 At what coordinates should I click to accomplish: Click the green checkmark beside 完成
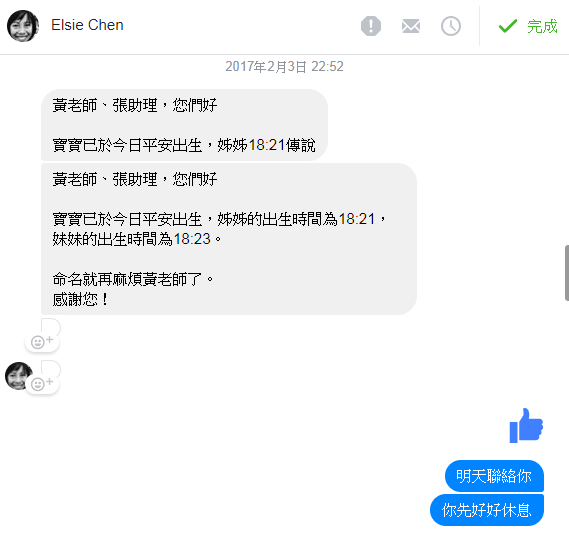508,26
